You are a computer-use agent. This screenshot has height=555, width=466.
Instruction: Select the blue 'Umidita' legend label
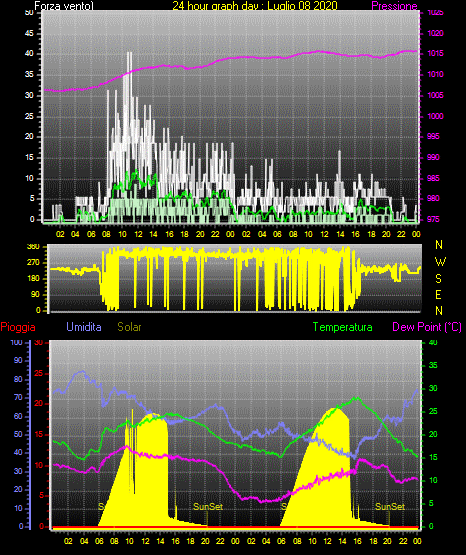click(84, 327)
